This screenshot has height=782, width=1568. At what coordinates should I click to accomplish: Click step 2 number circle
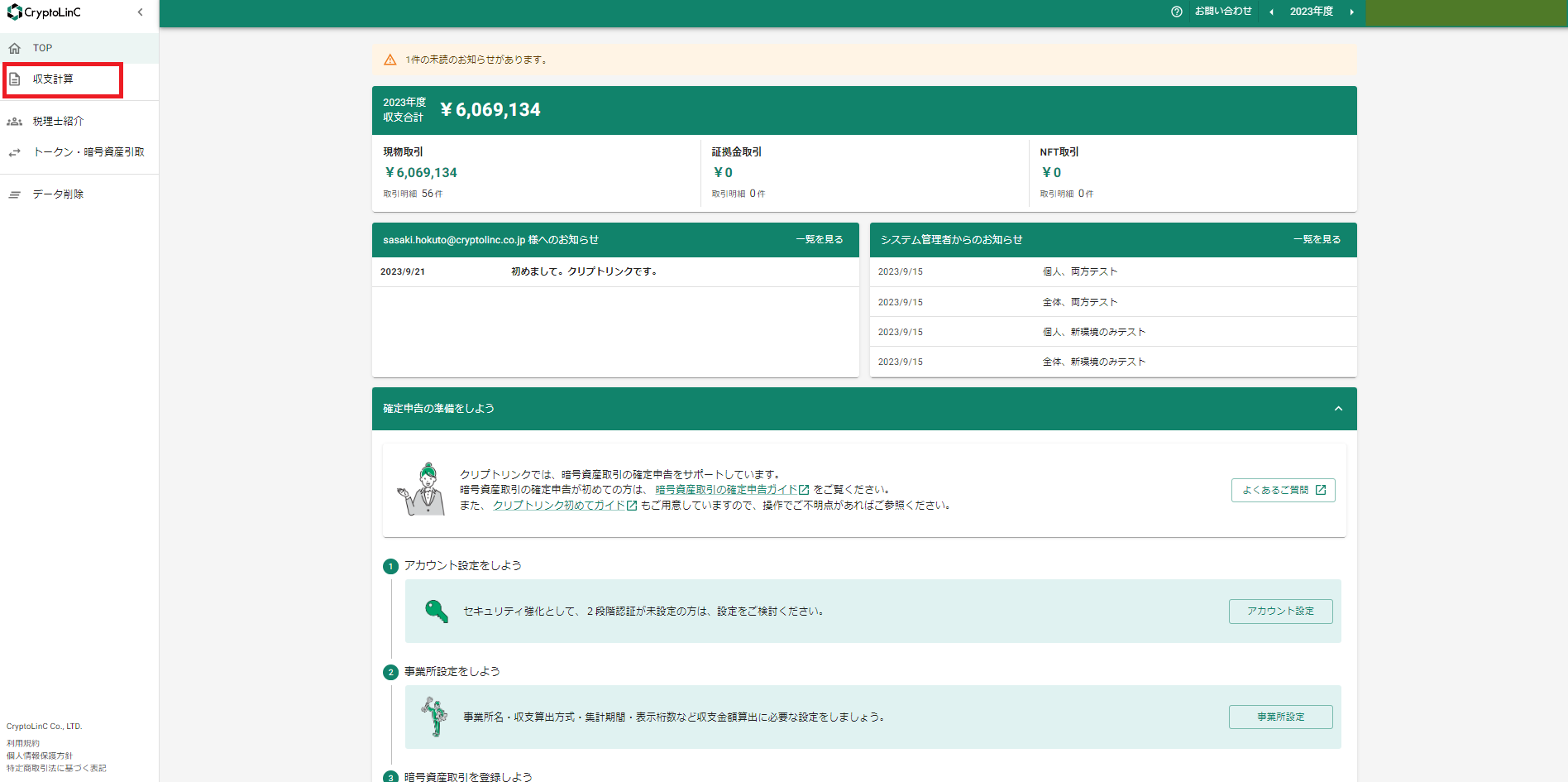pyautogui.click(x=391, y=673)
